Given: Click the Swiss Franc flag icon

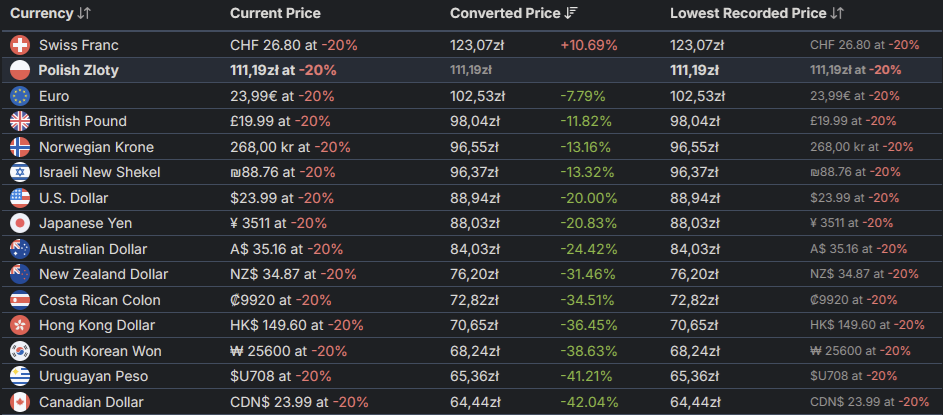Looking at the screenshot, I should [x=20, y=45].
